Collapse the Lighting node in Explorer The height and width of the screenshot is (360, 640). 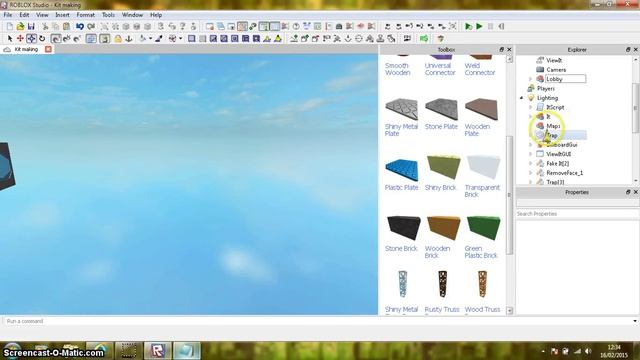tap(521, 98)
